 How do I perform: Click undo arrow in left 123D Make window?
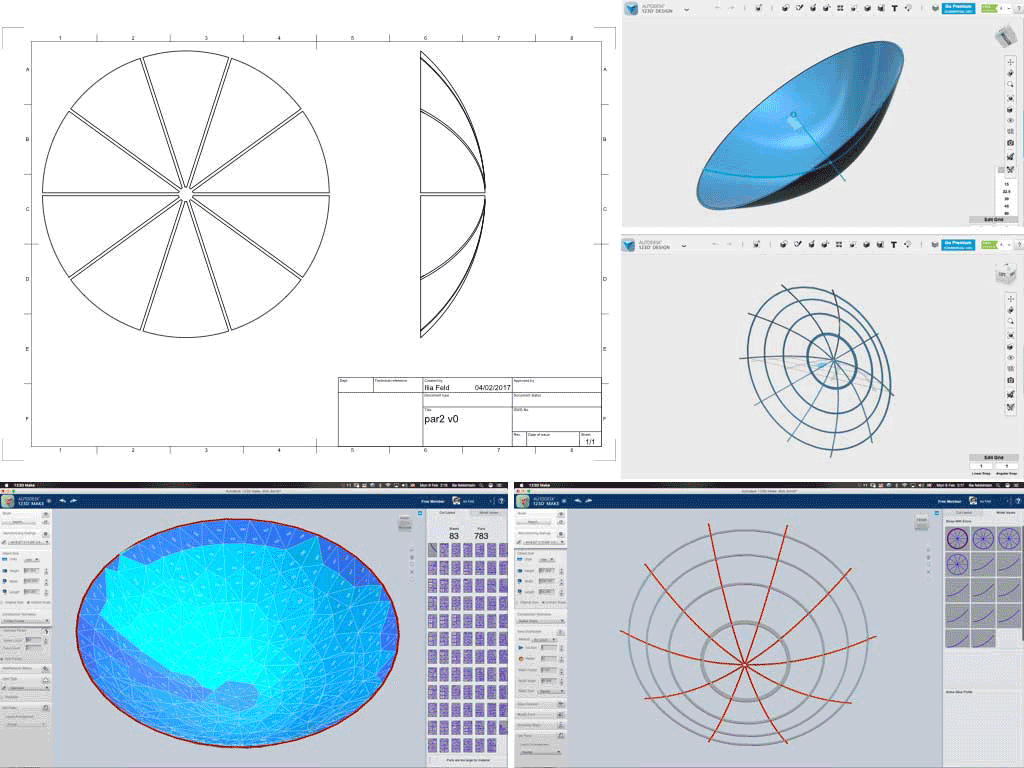coord(63,501)
